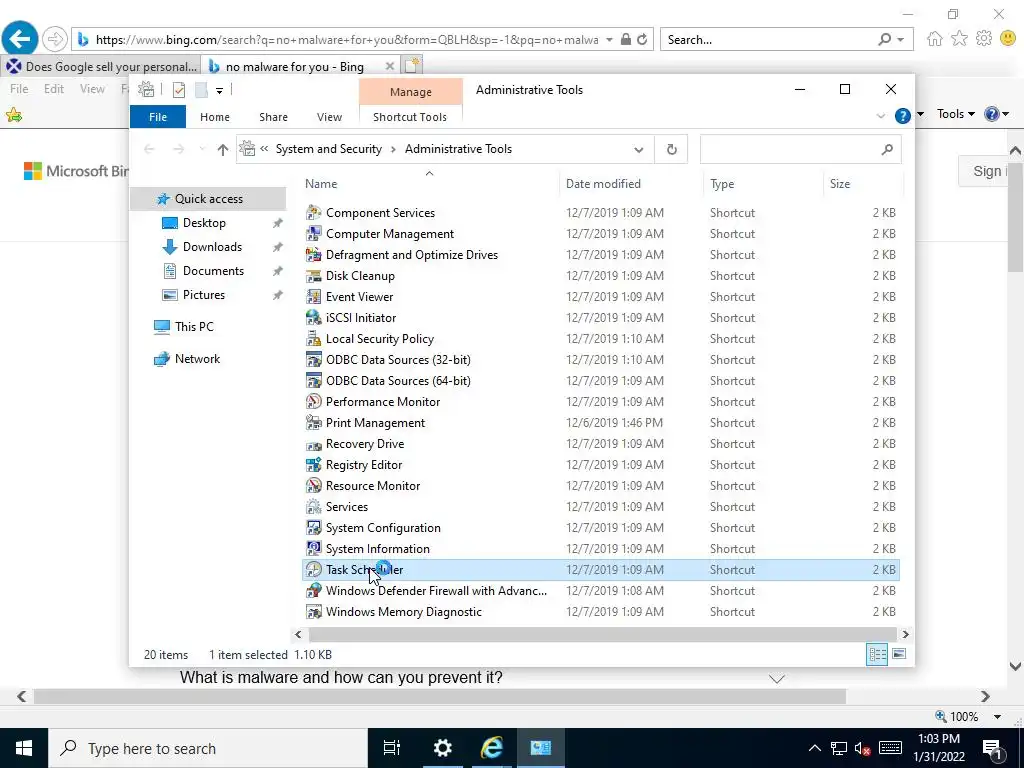Select Downloads in Quick access
This screenshot has height=768, width=1024.
click(212, 247)
